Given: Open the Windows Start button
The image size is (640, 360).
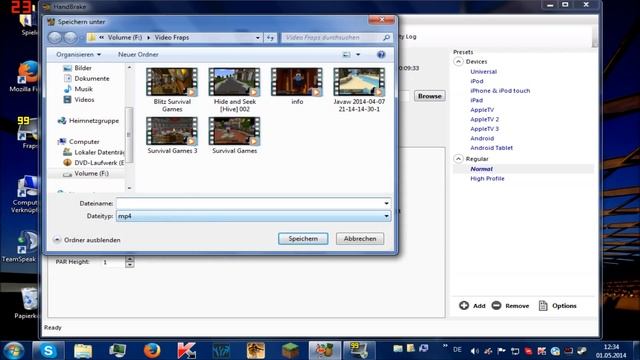Looking at the screenshot, I should pyautogui.click(x=13, y=351).
